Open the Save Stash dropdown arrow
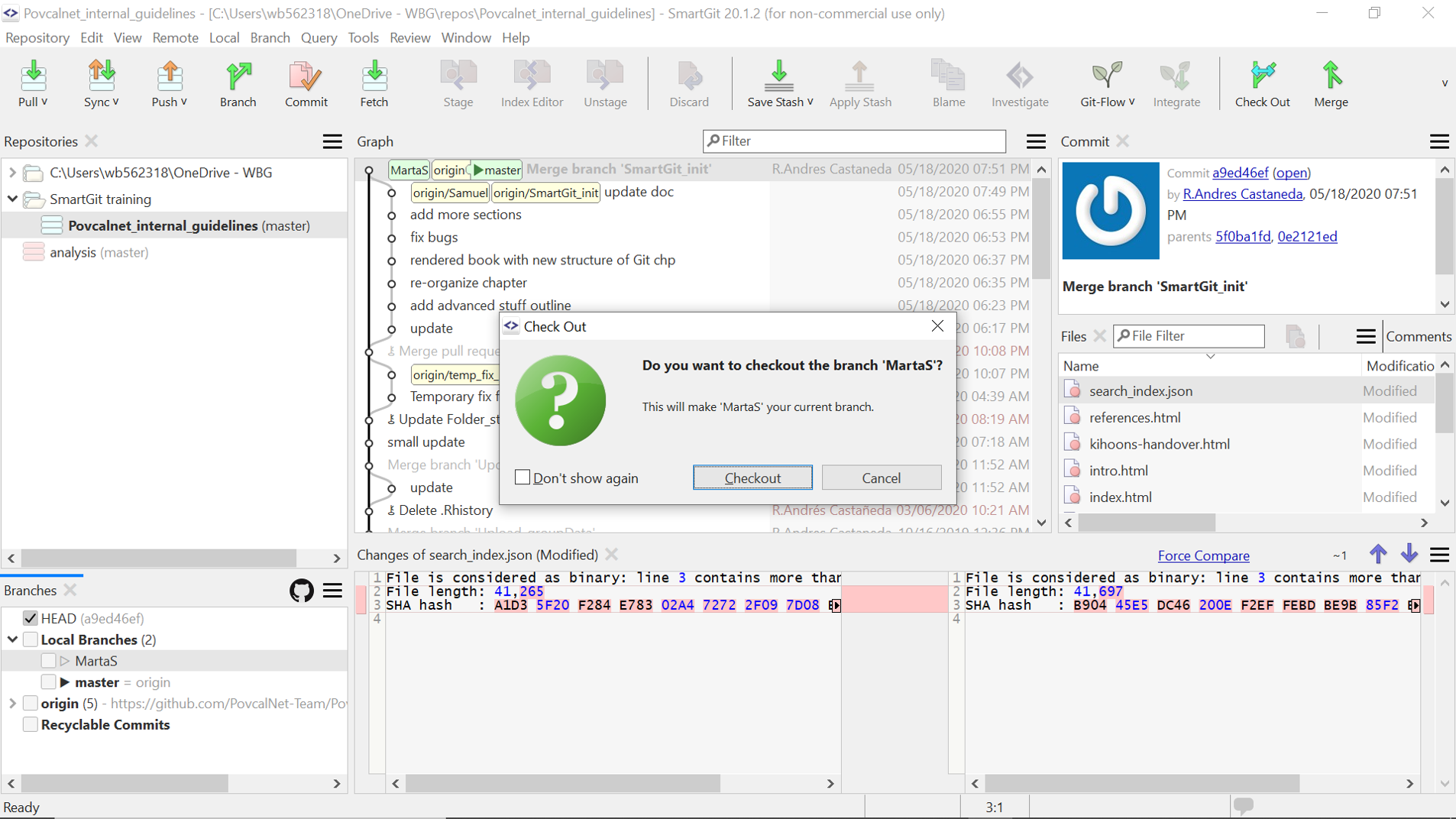This screenshot has height=819, width=1456. (810, 102)
